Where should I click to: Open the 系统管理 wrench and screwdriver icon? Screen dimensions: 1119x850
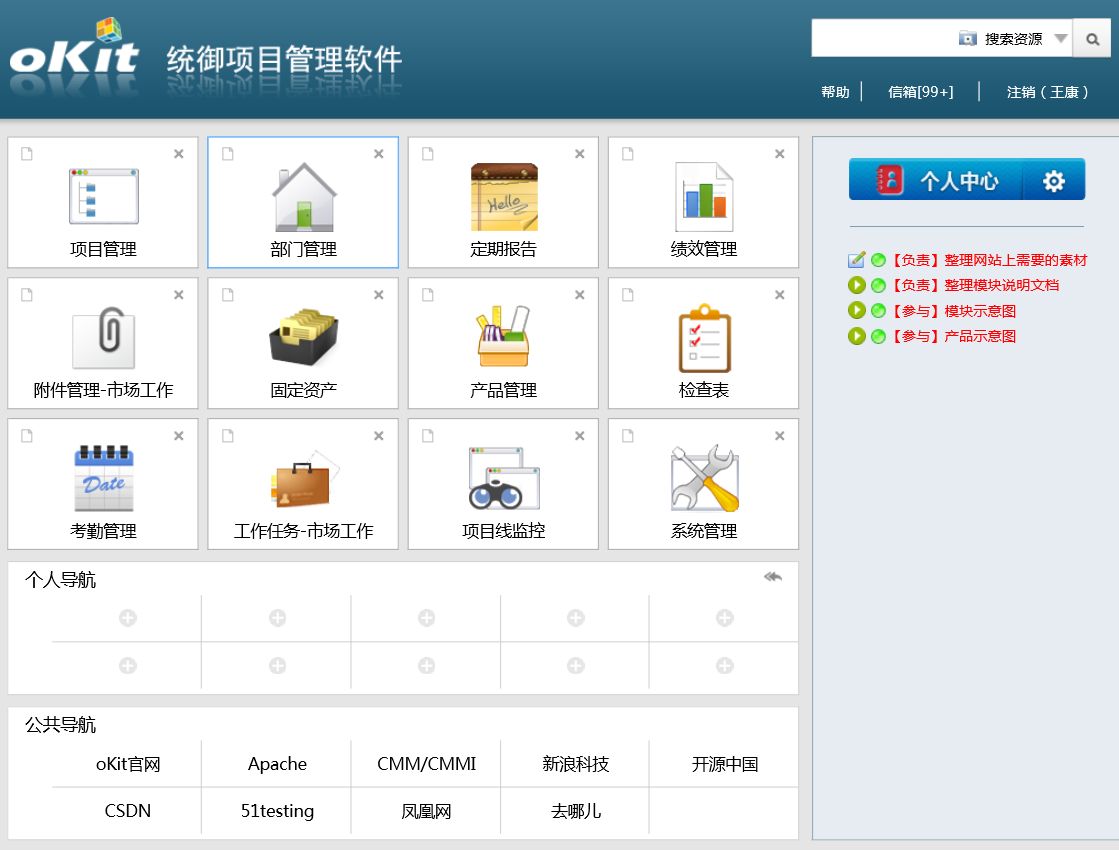[704, 477]
